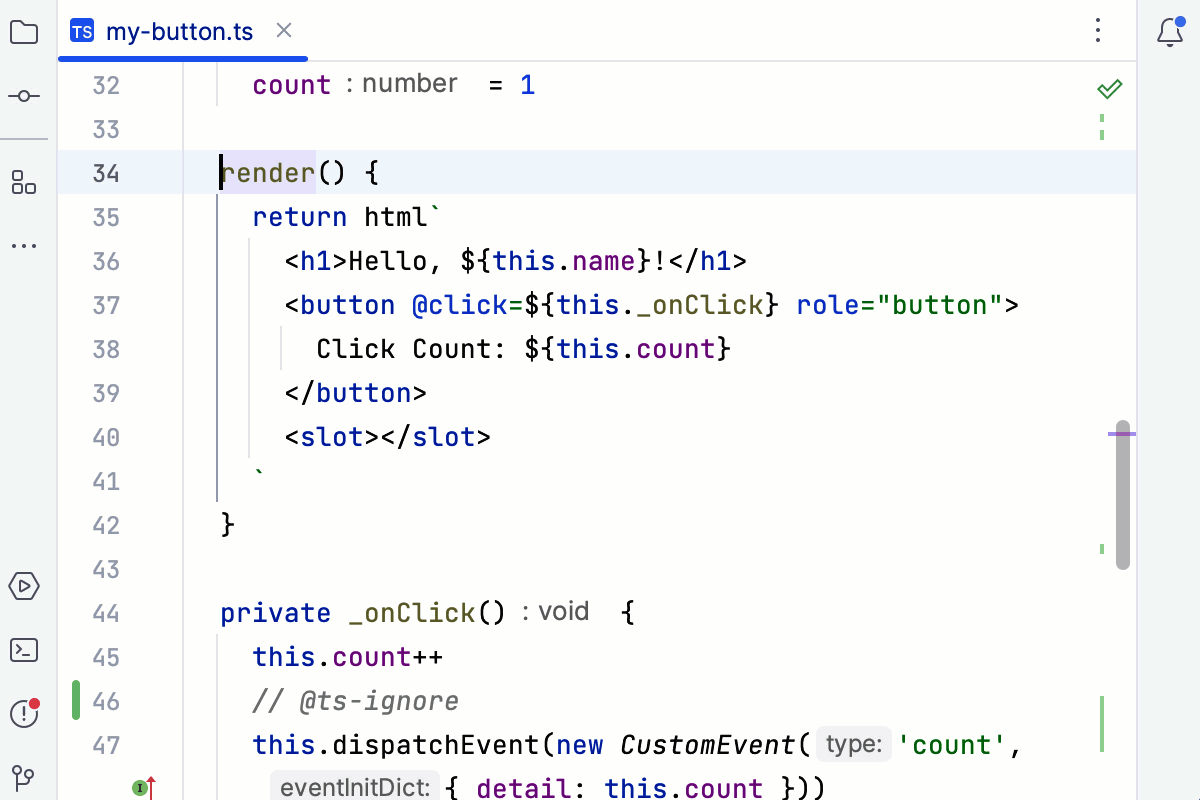Open Notifications via the bell icon
The width and height of the screenshot is (1200, 800).
1169,32
